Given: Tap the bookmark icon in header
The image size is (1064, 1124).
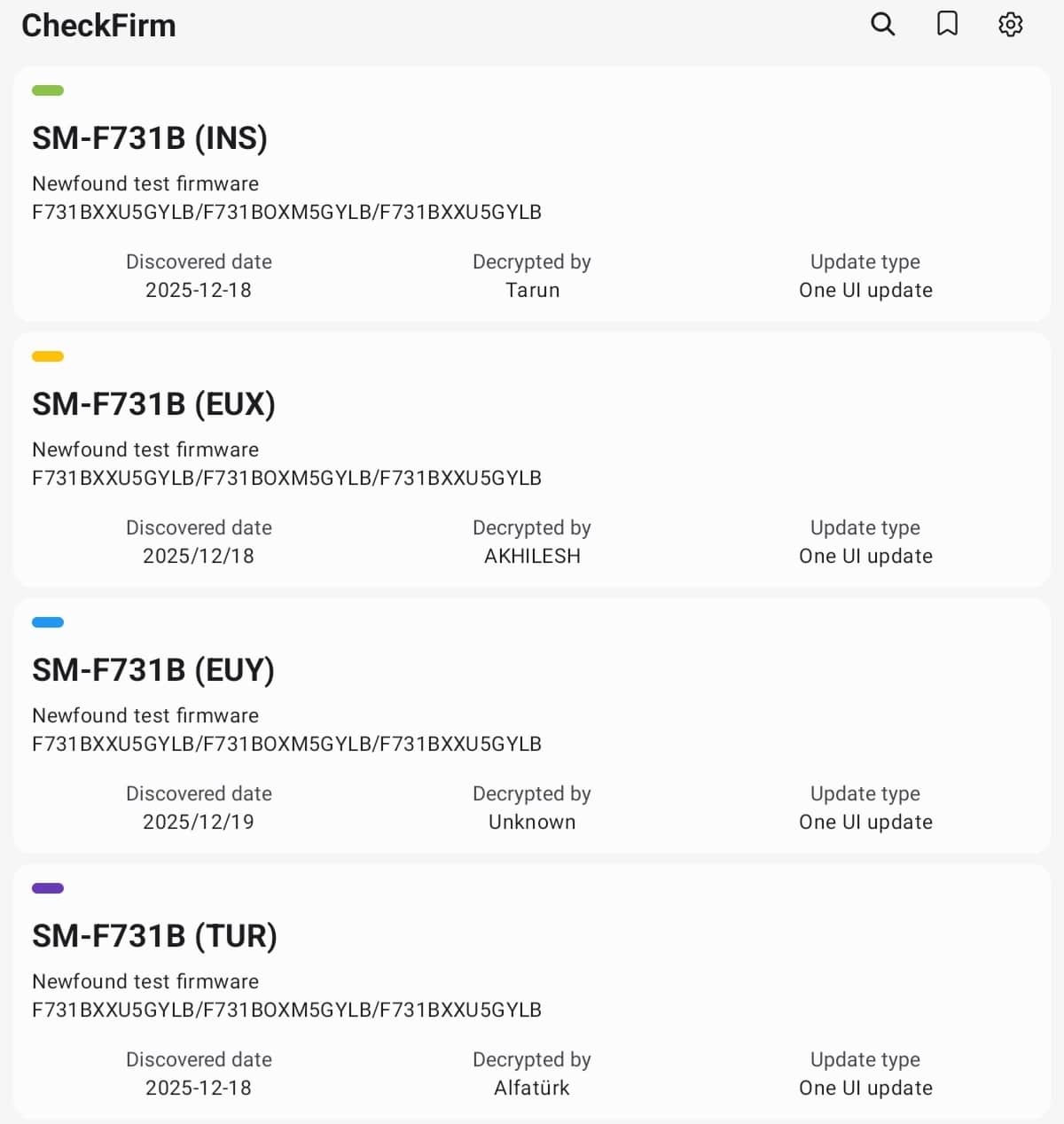Looking at the screenshot, I should pos(947,24).
